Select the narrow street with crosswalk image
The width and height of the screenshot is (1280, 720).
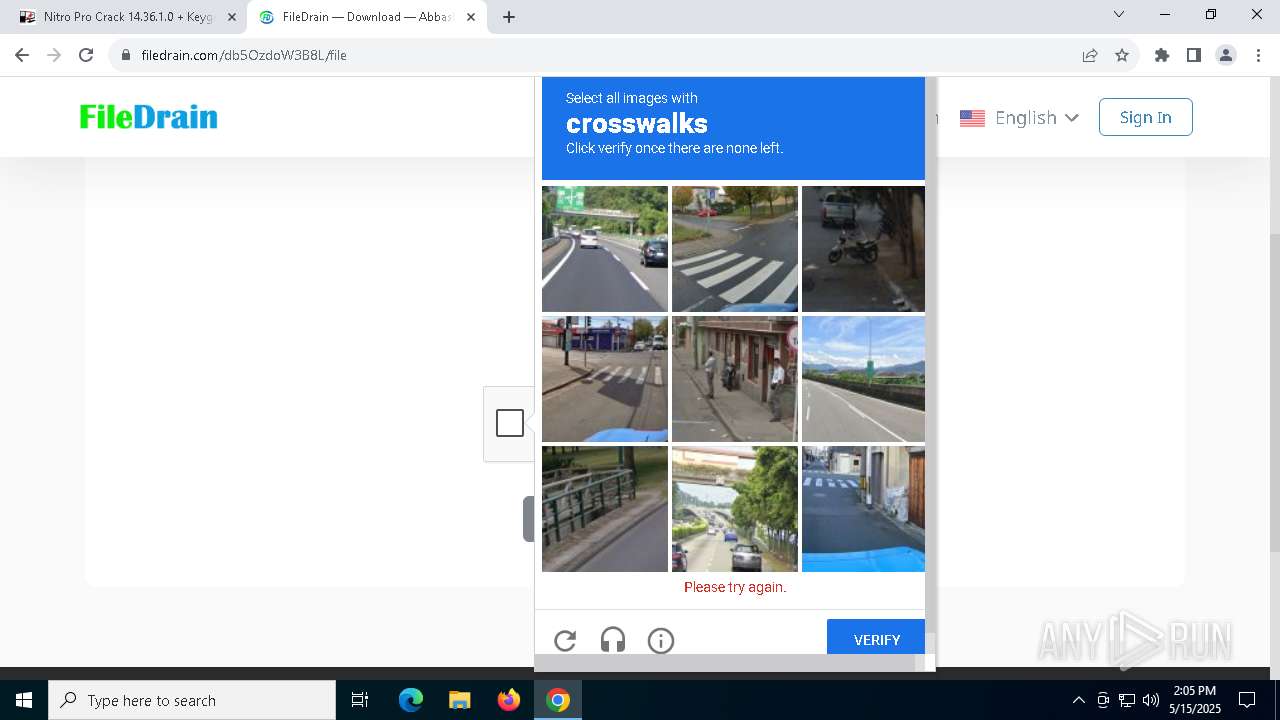pyautogui.click(x=864, y=509)
